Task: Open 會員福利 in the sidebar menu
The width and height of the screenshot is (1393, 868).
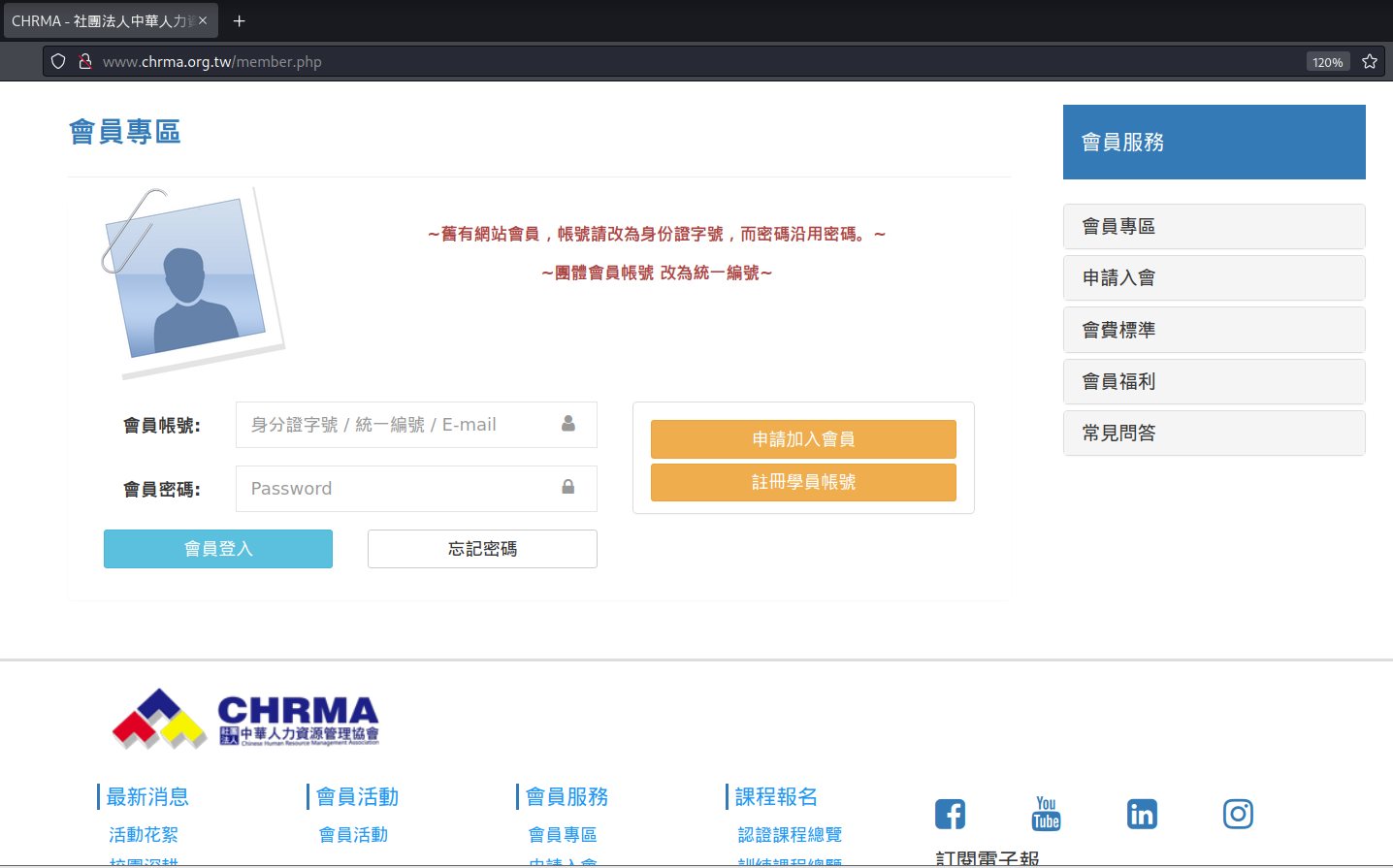Action: tap(1215, 381)
